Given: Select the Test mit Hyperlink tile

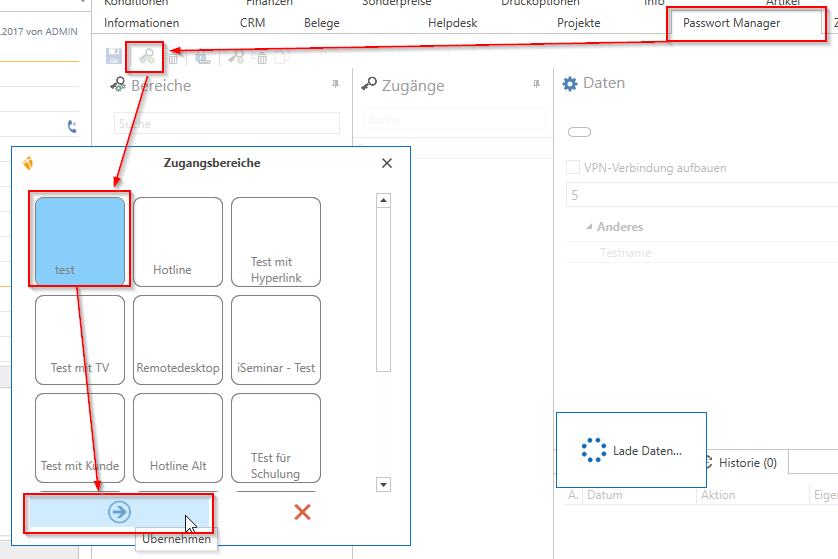Looking at the screenshot, I should pos(276,241).
